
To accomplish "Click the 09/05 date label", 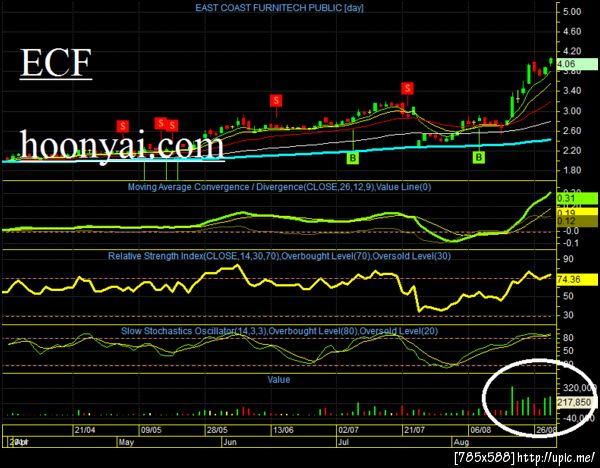I will pos(151,430).
